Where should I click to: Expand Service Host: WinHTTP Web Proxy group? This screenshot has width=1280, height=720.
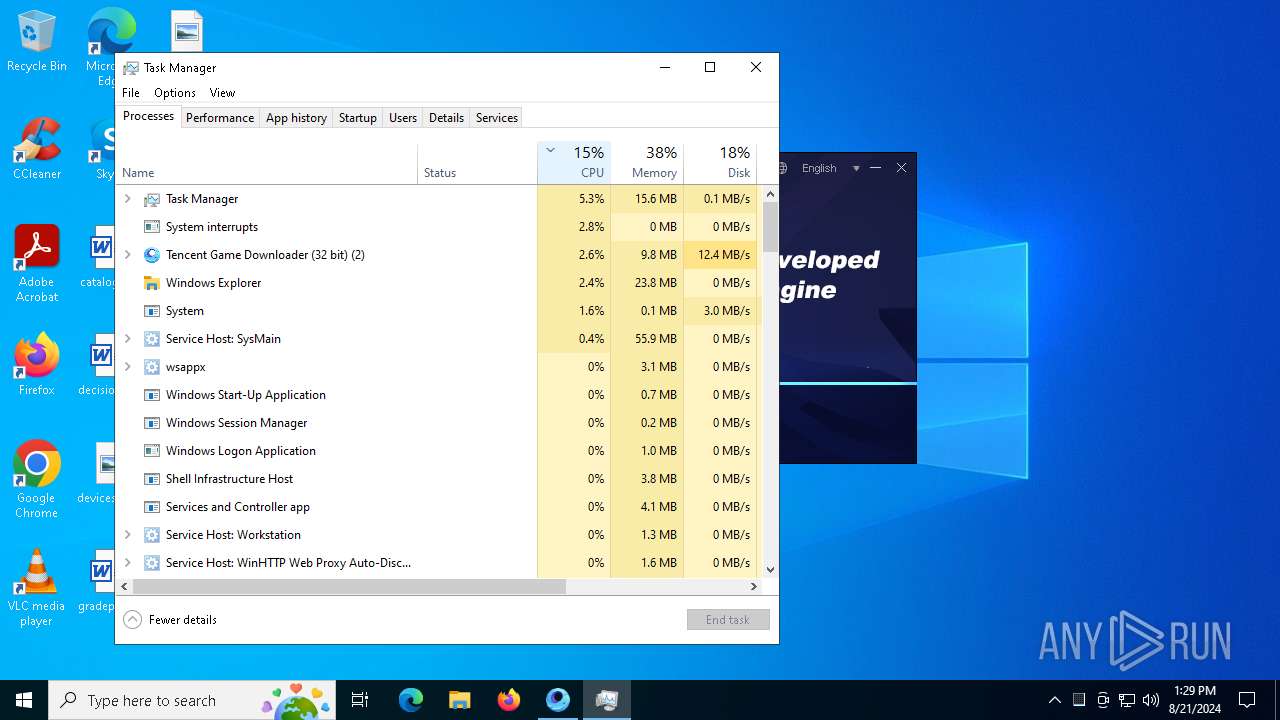[x=127, y=563]
